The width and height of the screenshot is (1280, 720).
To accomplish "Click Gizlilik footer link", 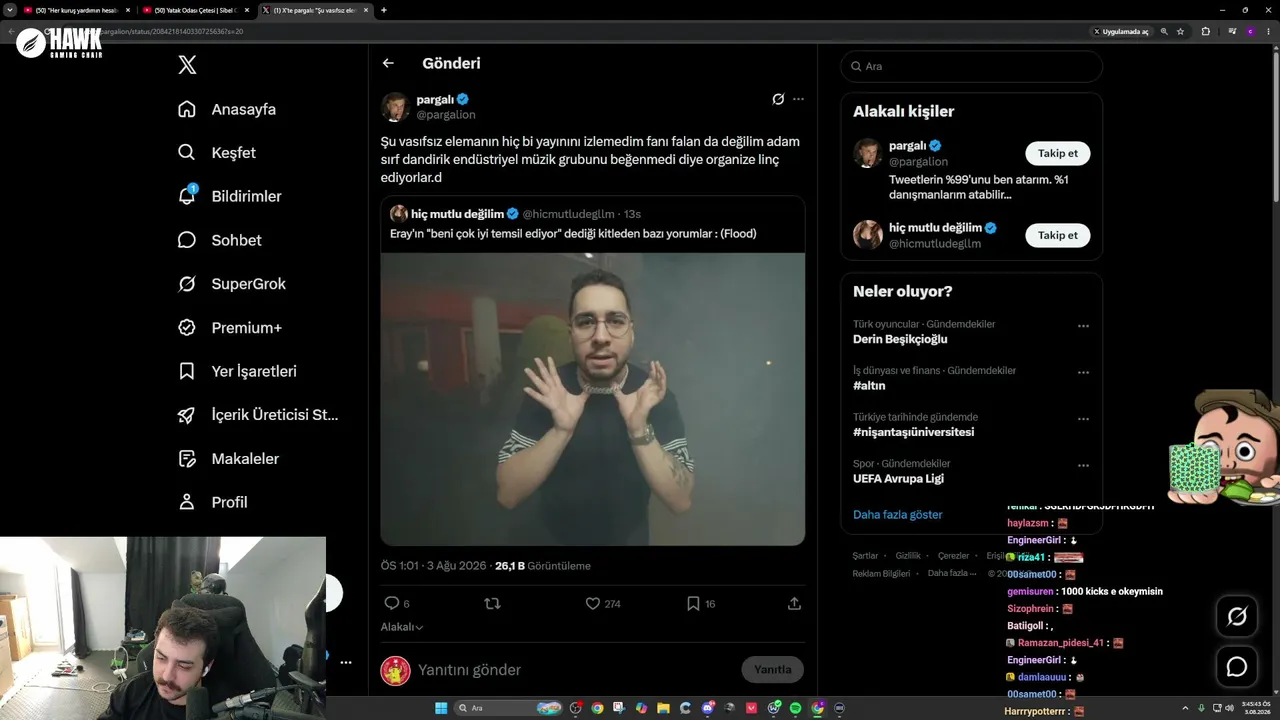I will click(x=908, y=556).
